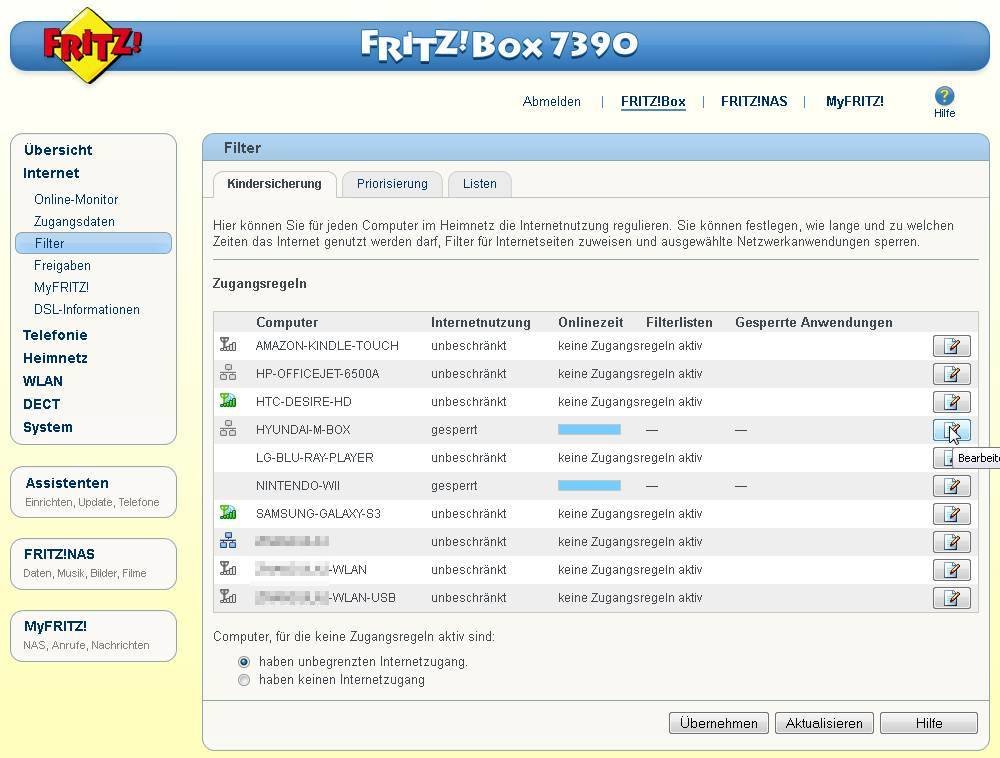Image resolution: width=1000 pixels, height=758 pixels.
Task: Switch to the Priorisierung tab
Action: (x=392, y=184)
